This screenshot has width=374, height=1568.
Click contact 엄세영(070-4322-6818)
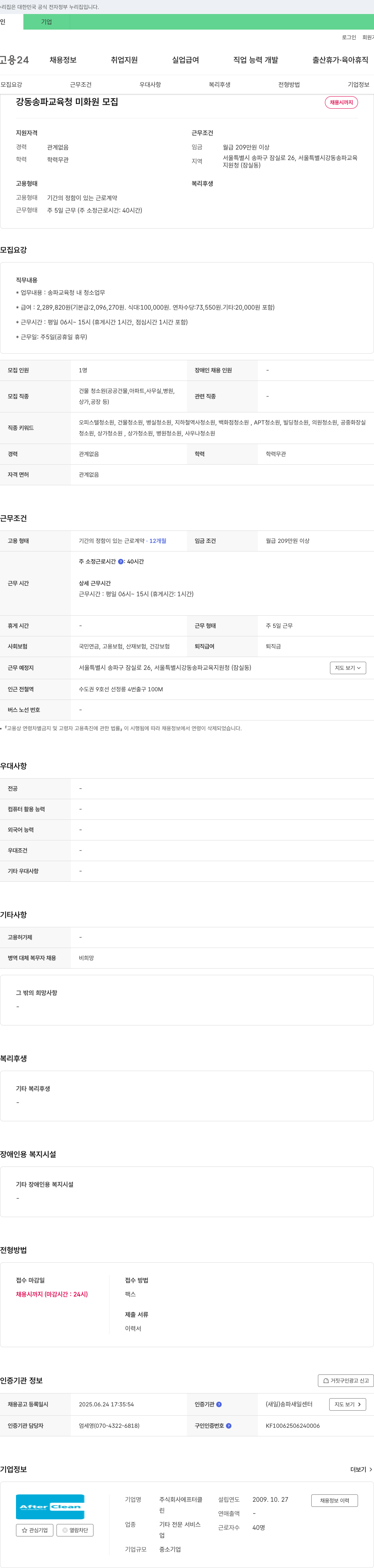(x=109, y=1425)
